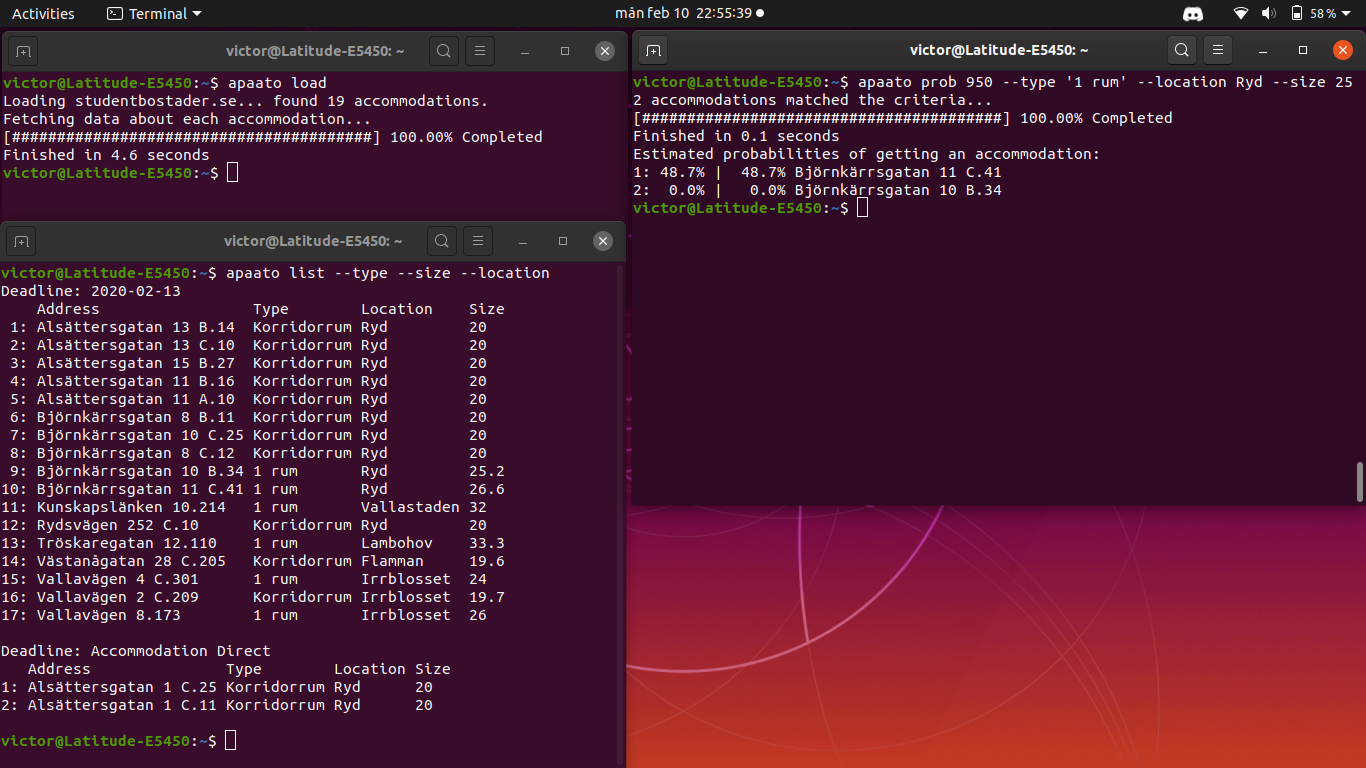
Task: Click '2 accommodations matched the criteria' line
Action: click(x=813, y=100)
